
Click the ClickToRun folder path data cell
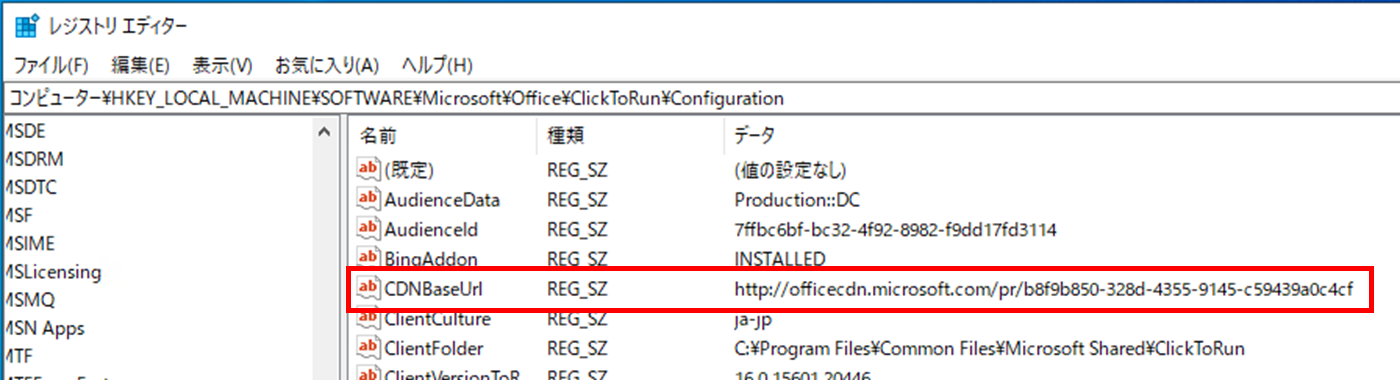tap(989, 350)
